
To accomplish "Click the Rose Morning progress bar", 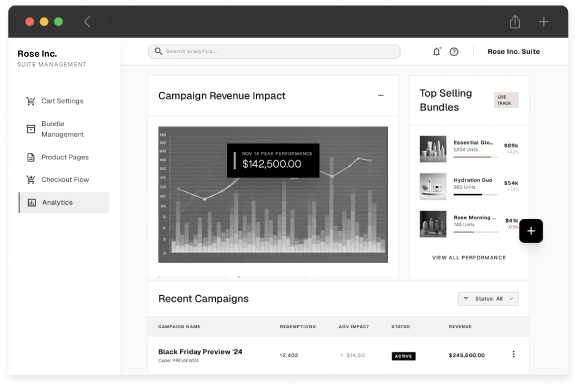I will click(475, 232).
